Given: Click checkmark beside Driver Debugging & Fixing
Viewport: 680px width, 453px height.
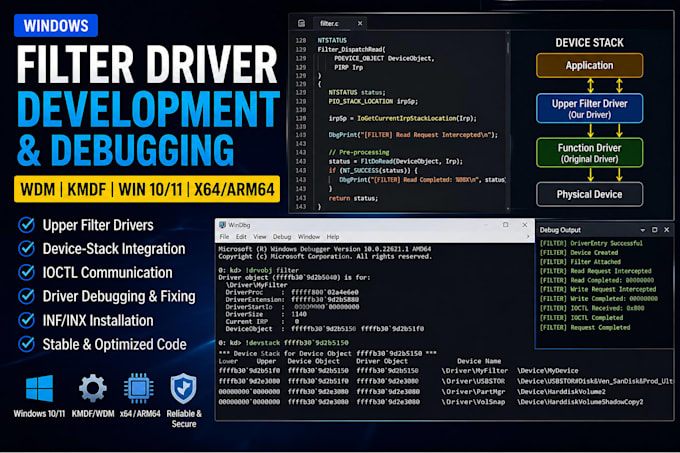Looking at the screenshot, I should pos(27,296).
